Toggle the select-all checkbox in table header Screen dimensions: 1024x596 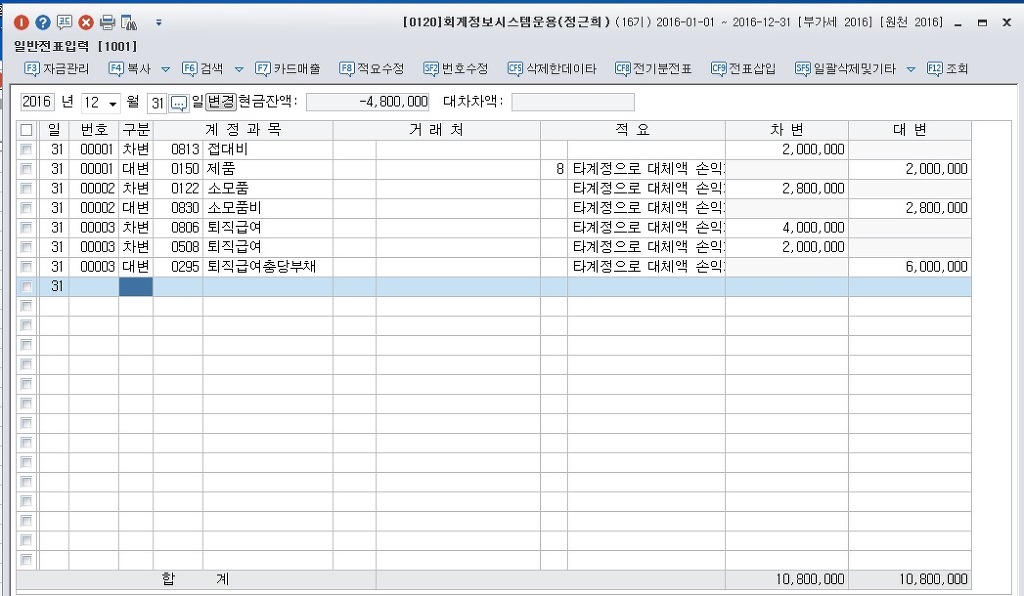click(26, 130)
